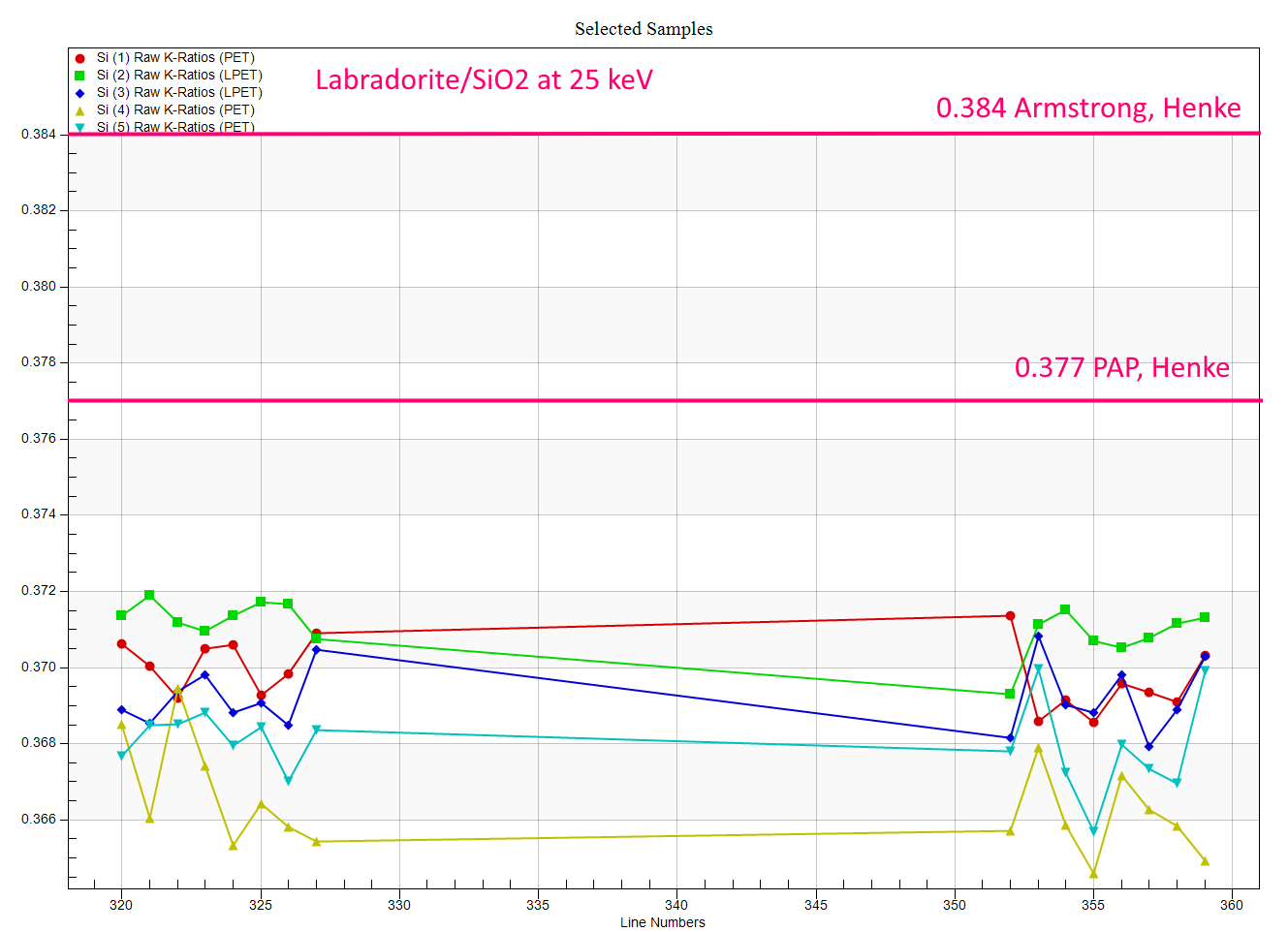Click the 0.384 y-axis tick label
This screenshot has height=932, width=1288.
coord(39,134)
